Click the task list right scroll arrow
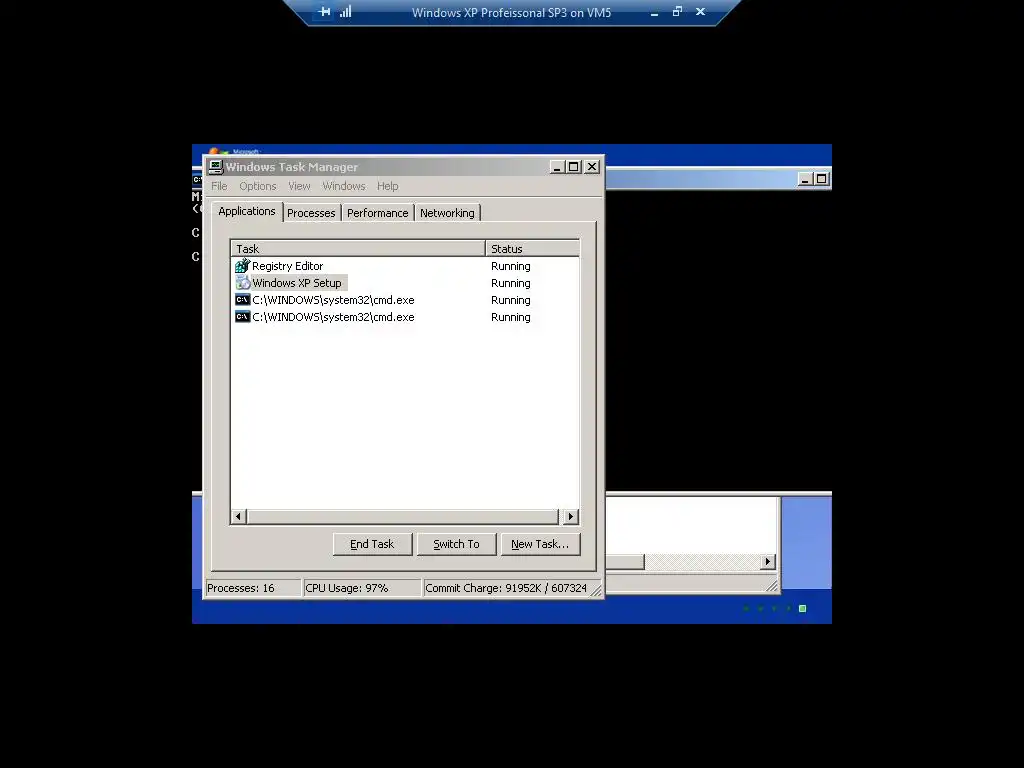1024x768 pixels. [x=571, y=517]
